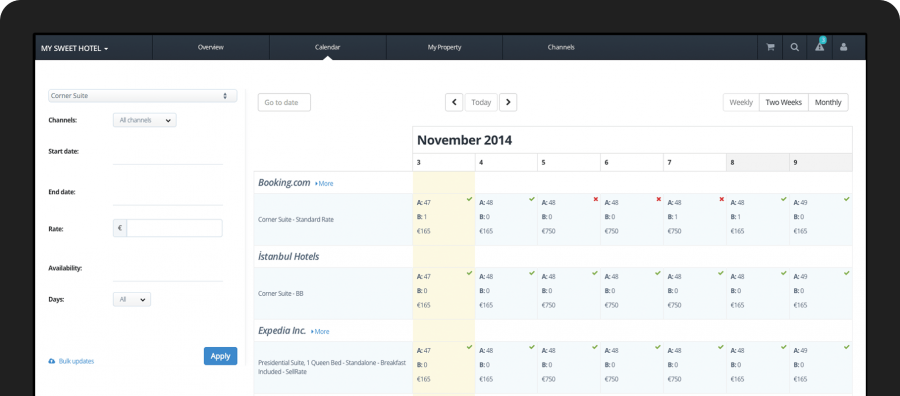Click the Apply button

[220, 356]
